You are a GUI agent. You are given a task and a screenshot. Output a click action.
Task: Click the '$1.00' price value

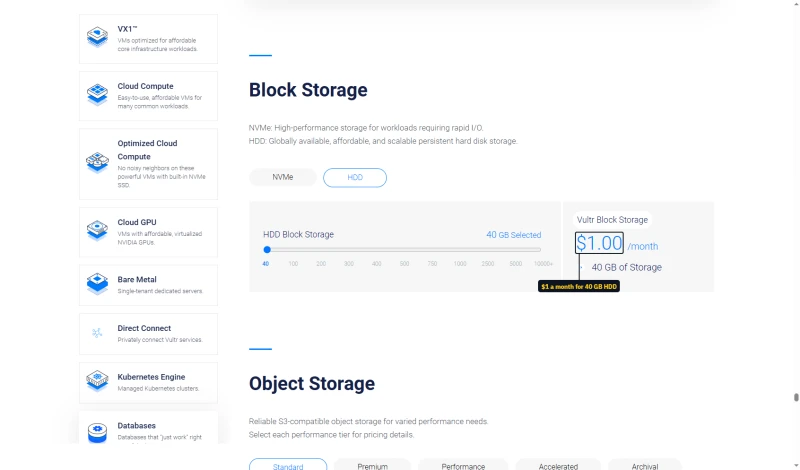599,243
